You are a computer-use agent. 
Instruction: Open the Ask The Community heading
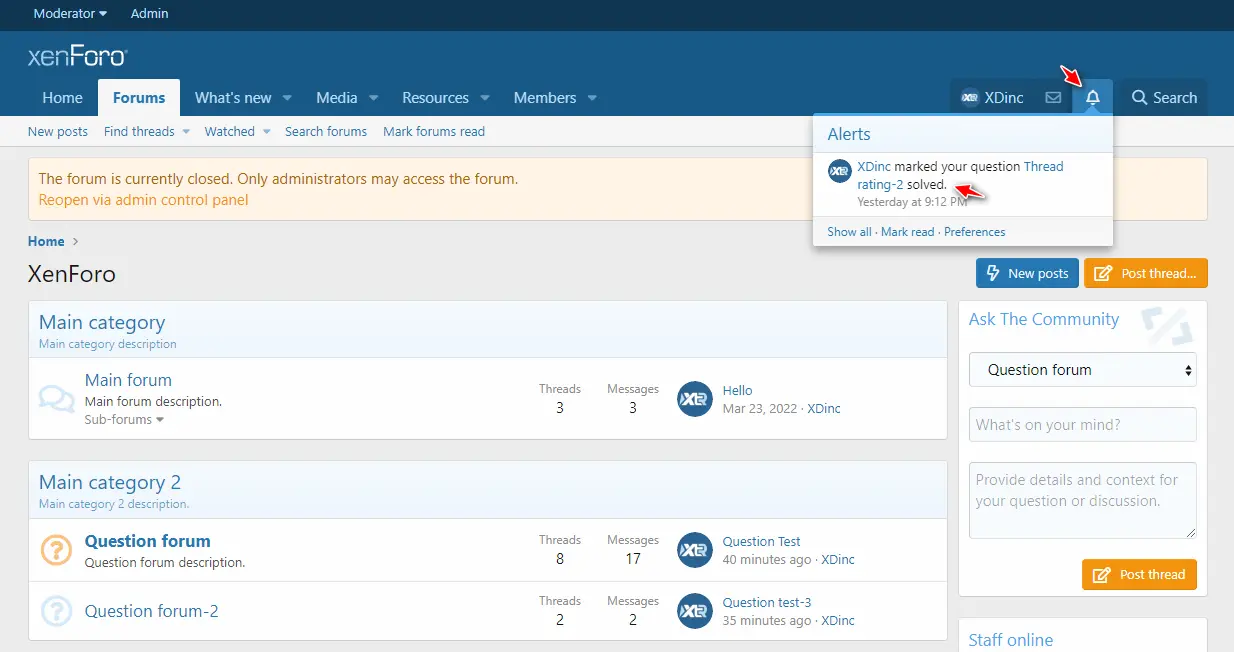click(1044, 319)
